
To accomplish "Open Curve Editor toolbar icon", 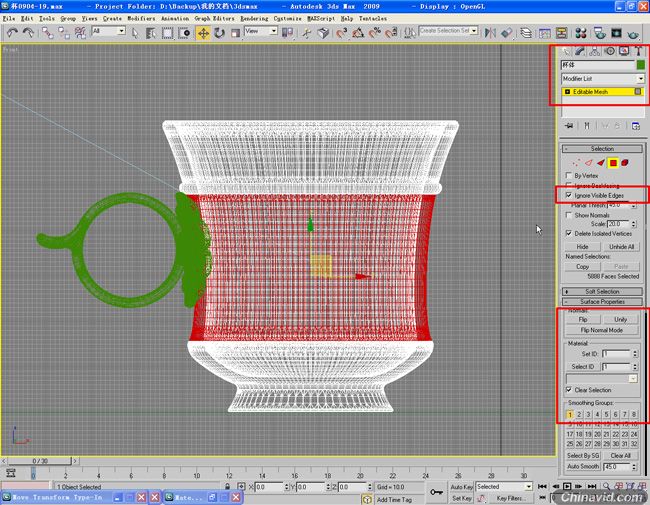I will [545, 33].
